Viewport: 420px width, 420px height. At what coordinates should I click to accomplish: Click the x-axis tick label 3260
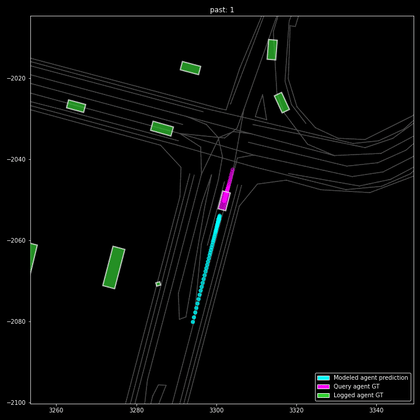click(x=56, y=410)
